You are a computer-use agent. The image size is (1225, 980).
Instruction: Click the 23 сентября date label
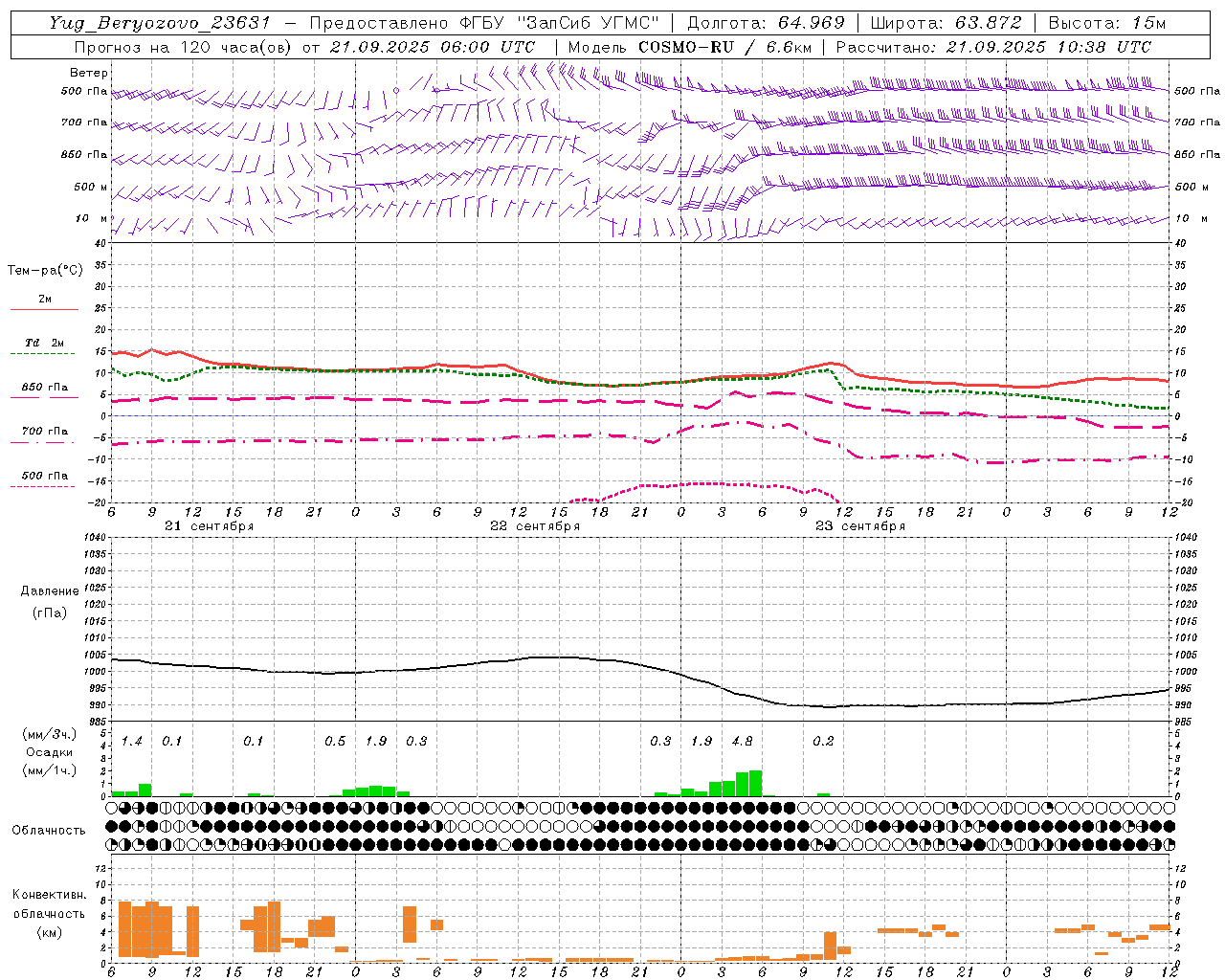click(x=859, y=526)
